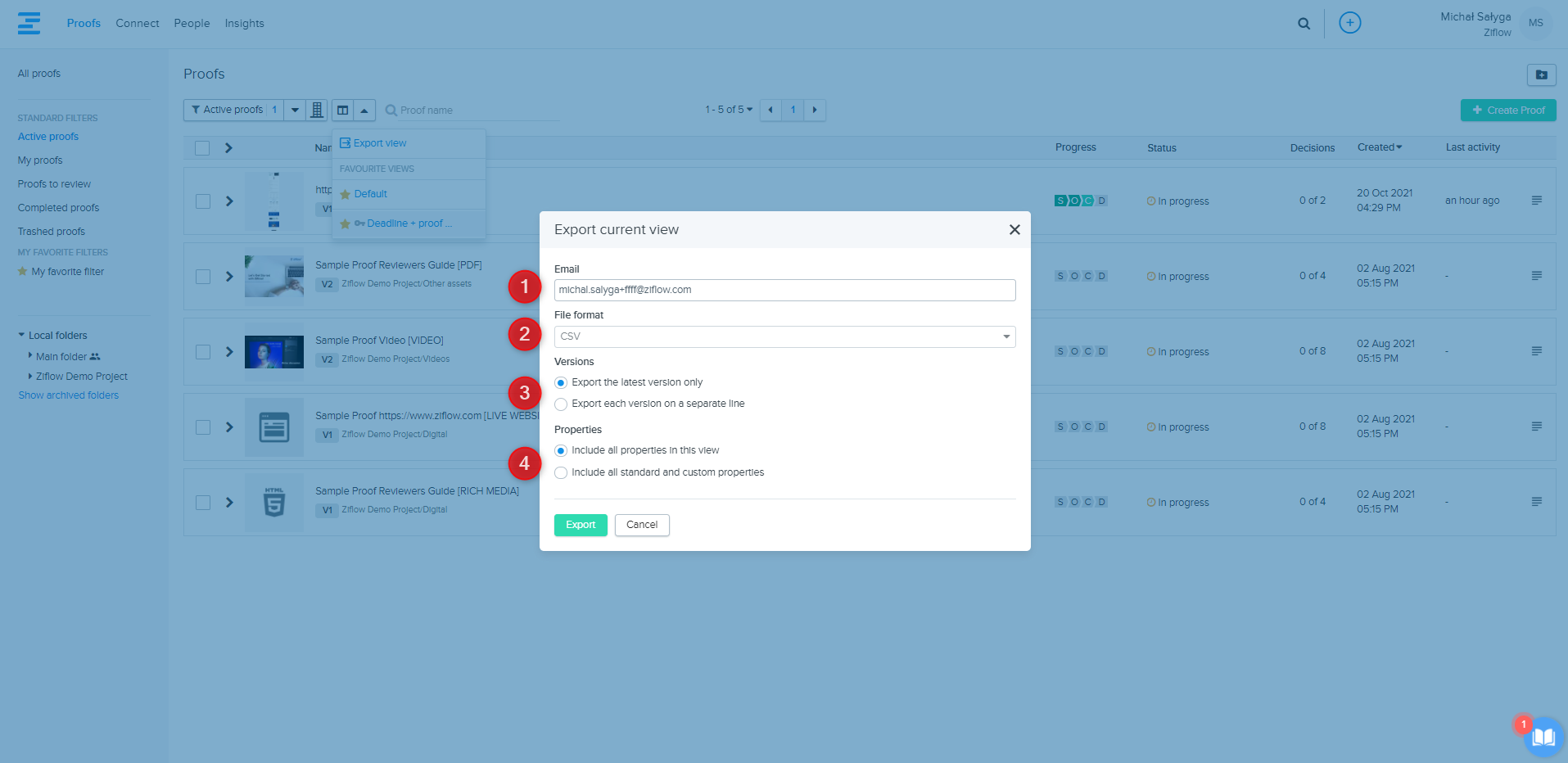This screenshot has height=763, width=1568.
Task: Open the columns view layout icon
Action: [x=343, y=110]
